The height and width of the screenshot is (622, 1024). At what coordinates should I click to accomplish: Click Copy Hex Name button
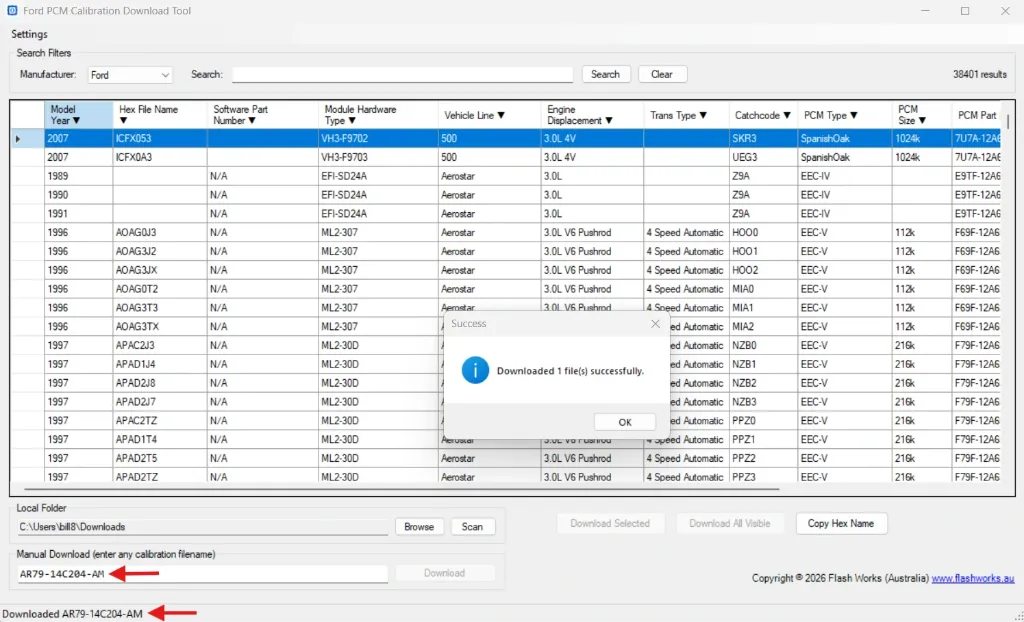click(x=841, y=524)
